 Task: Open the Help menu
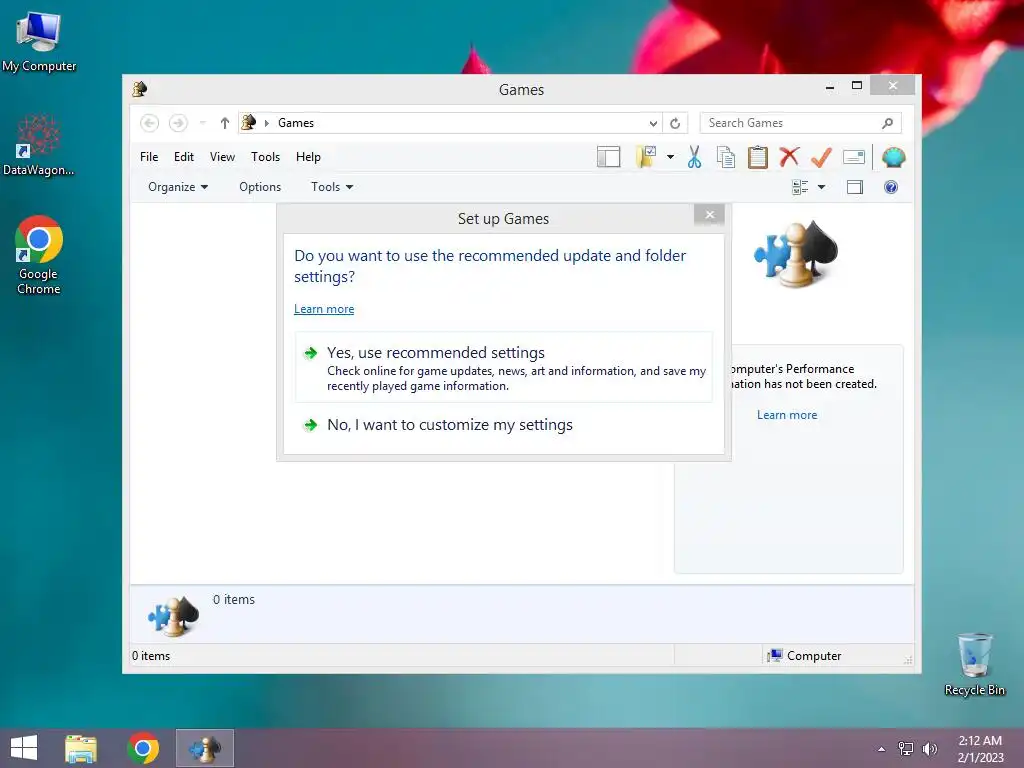(308, 157)
